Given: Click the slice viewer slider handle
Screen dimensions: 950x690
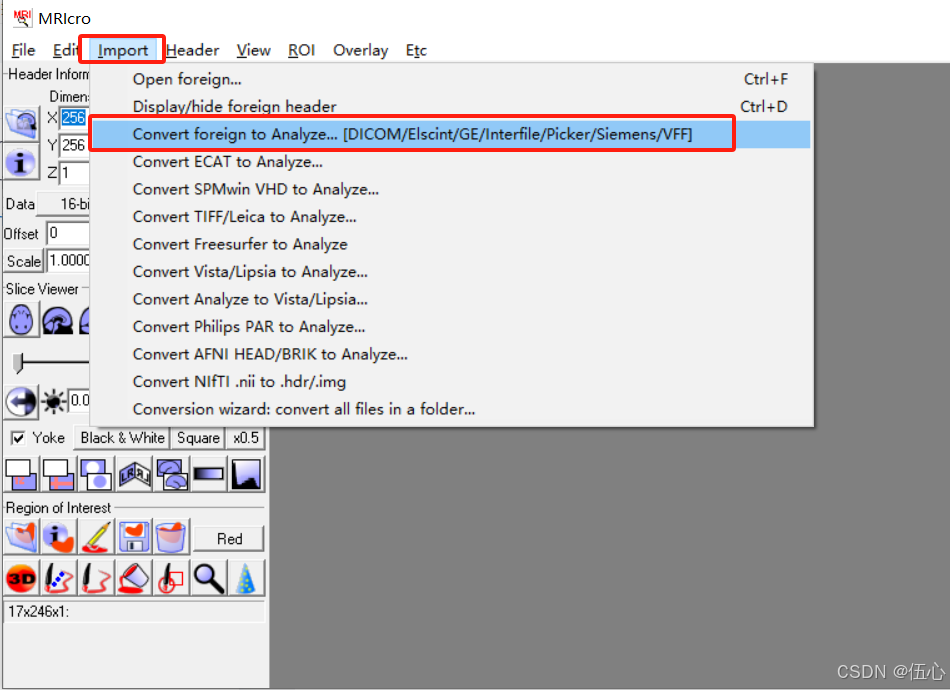Looking at the screenshot, I should (18, 363).
